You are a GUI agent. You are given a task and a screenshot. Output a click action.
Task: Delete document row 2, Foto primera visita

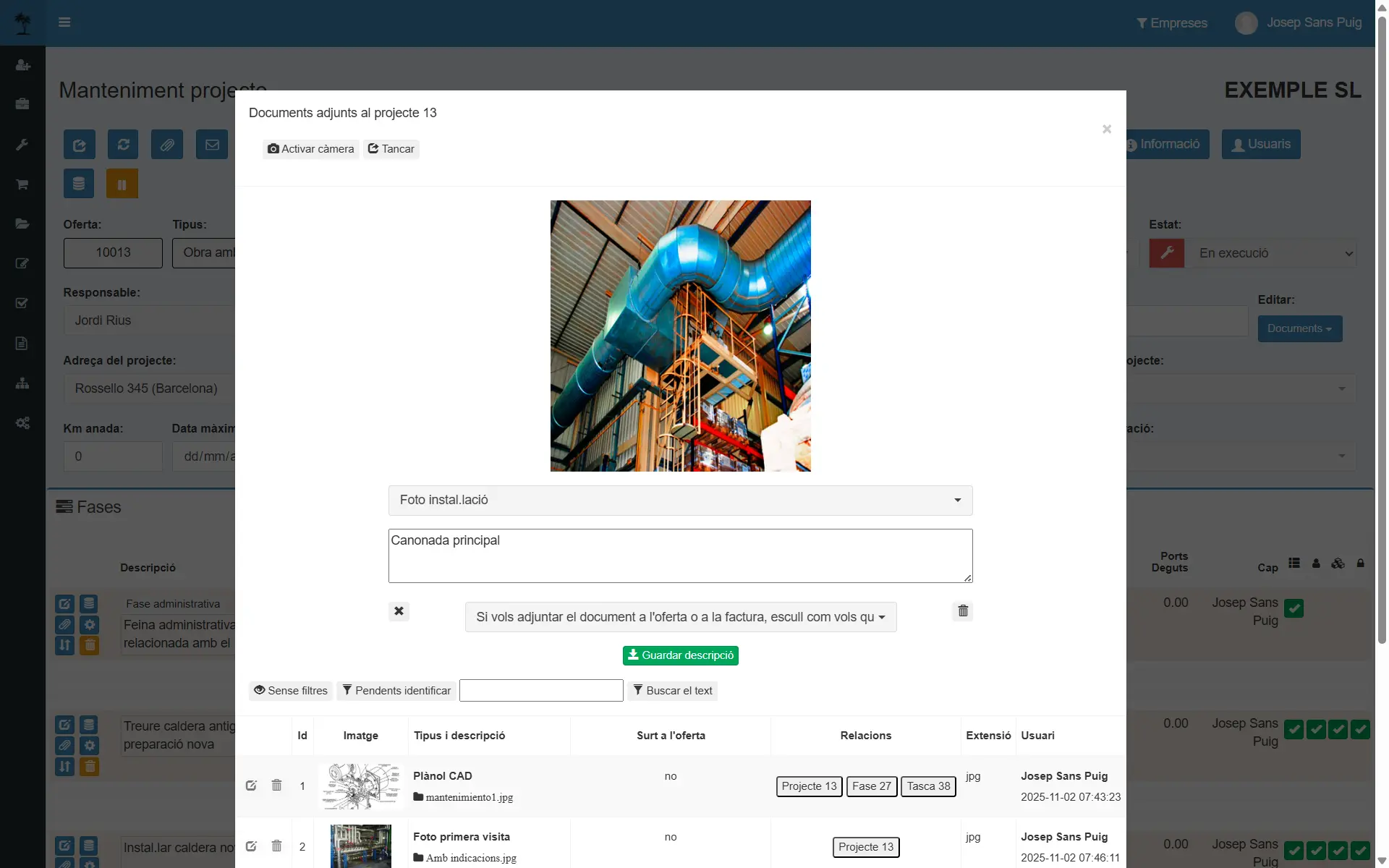(x=276, y=846)
